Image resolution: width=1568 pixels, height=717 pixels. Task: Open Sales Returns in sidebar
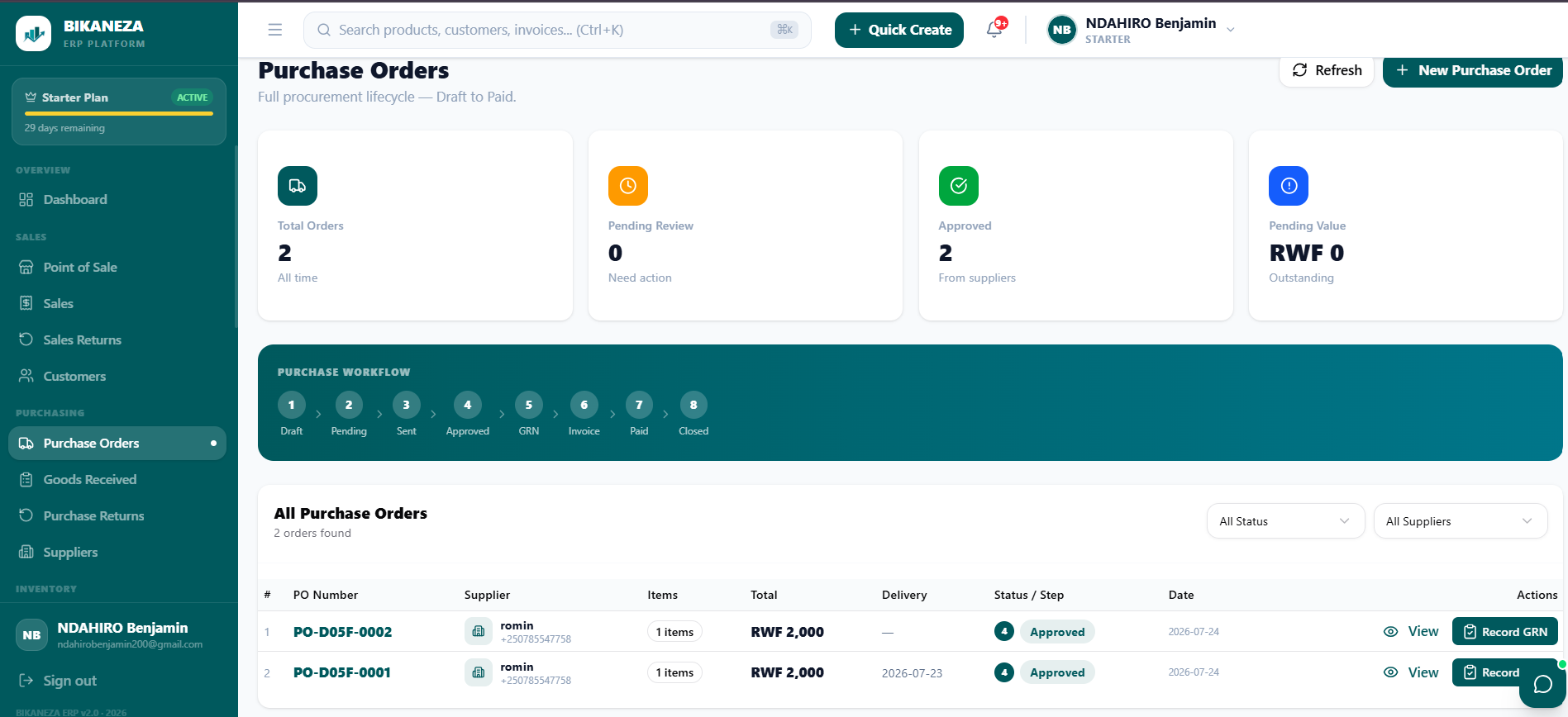click(117, 340)
